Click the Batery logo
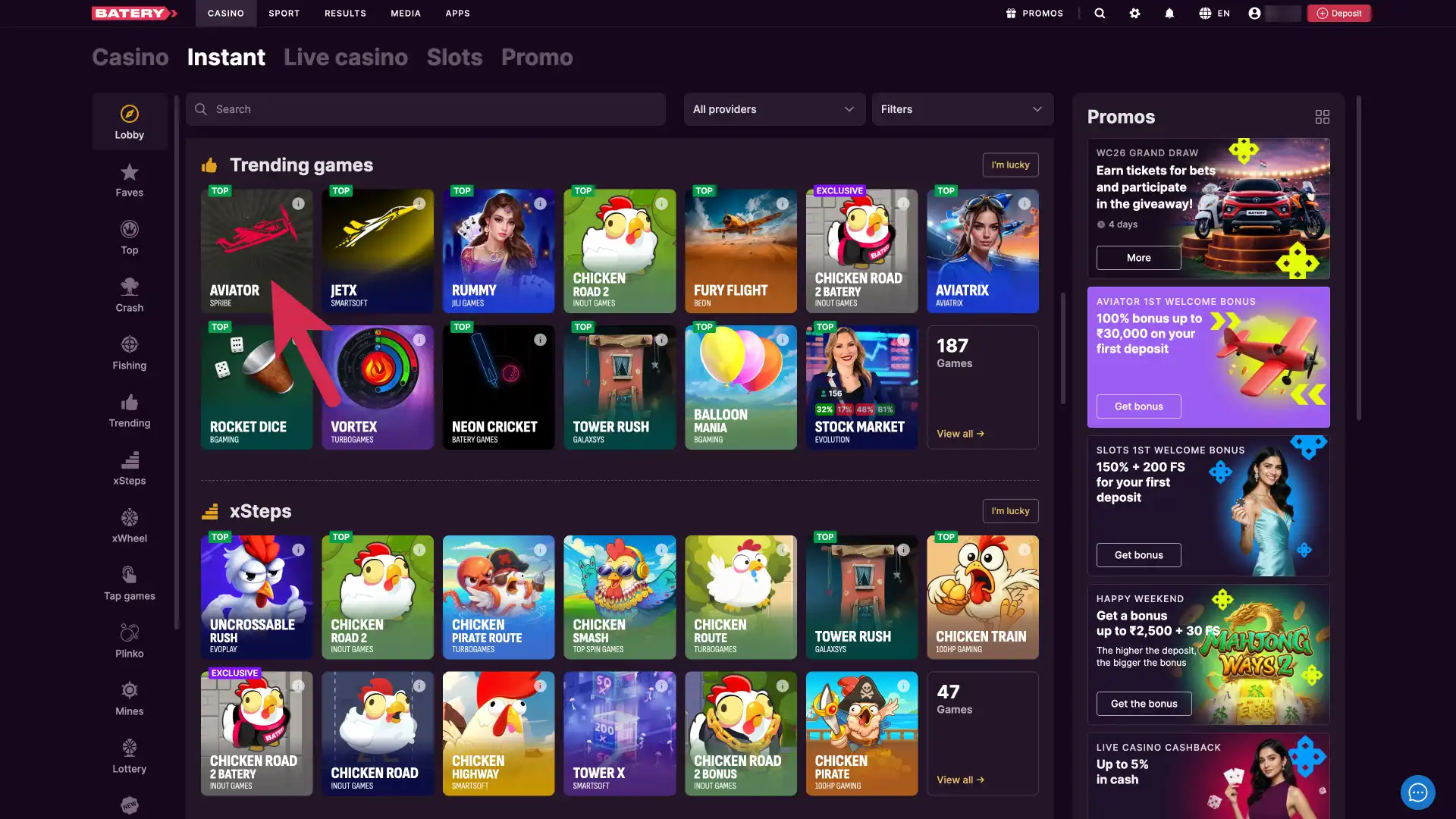Screen dimensions: 1456x819 click(134, 13)
